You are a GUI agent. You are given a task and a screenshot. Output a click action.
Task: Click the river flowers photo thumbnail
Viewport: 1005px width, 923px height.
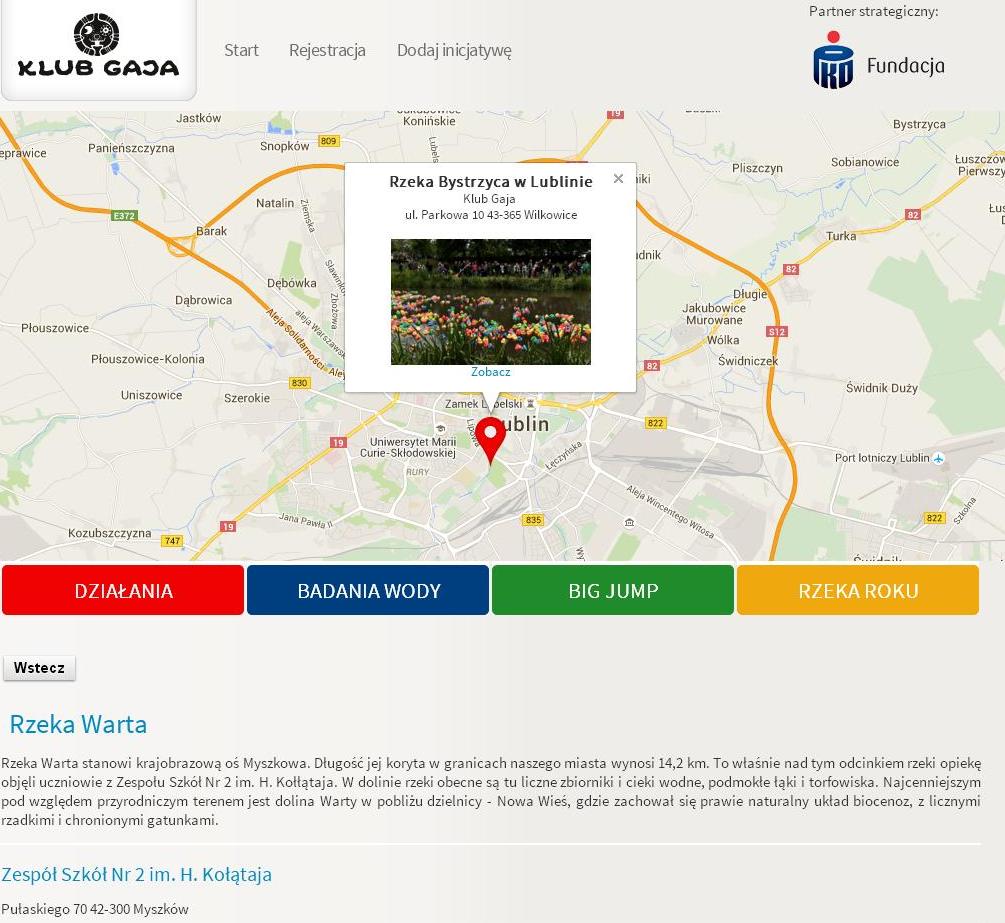[x=490, y=301]
